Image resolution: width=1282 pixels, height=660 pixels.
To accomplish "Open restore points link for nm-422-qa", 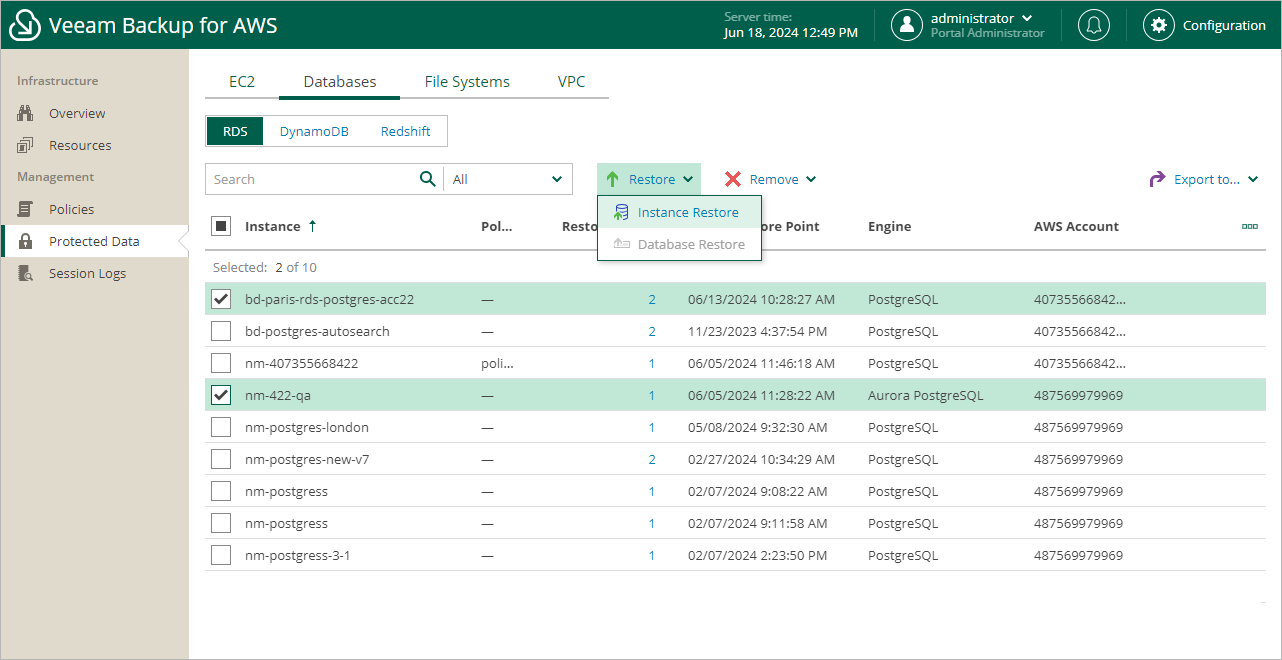I will tap(652, 395).
